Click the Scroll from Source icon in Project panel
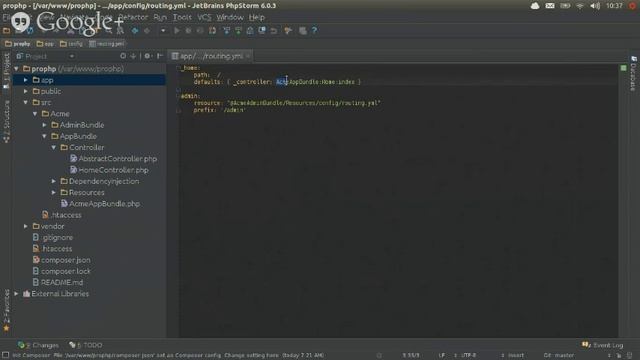This screenshot has height=360, width=640. tap(123, 56)
